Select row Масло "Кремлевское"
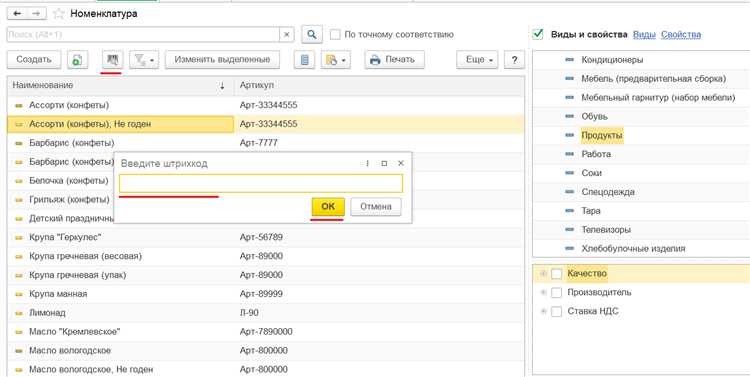 pyautogui.click(x=265, y=332)
